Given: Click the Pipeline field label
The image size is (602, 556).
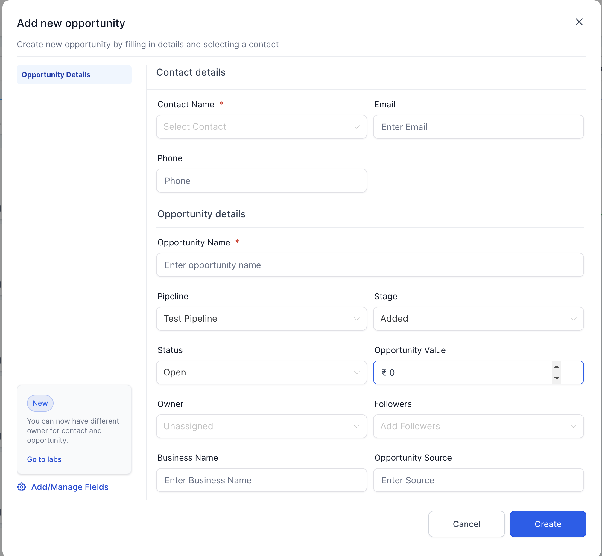Looking at the screenshot, I should (173, 296).
